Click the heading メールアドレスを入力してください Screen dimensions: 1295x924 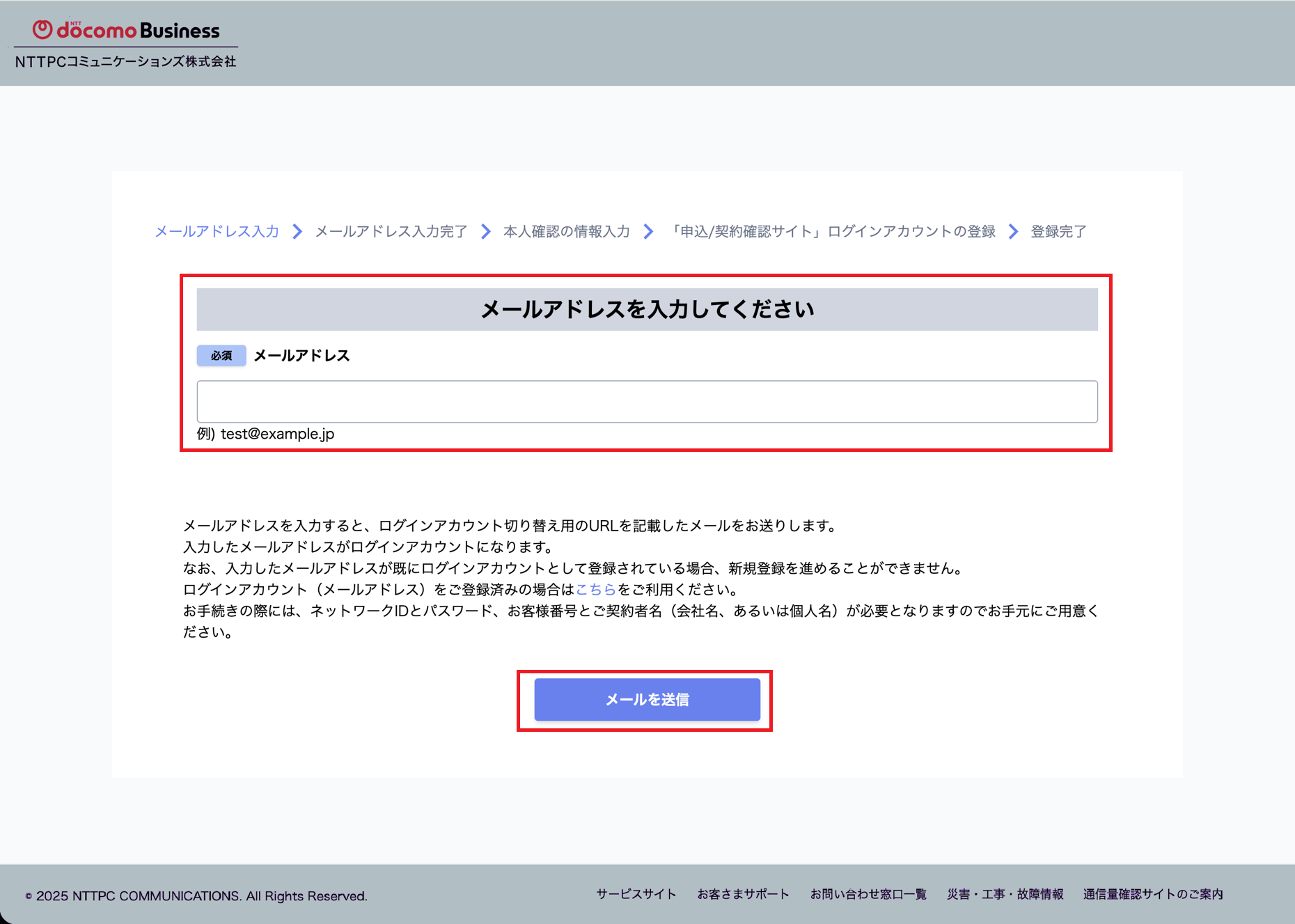click(647, 309)
